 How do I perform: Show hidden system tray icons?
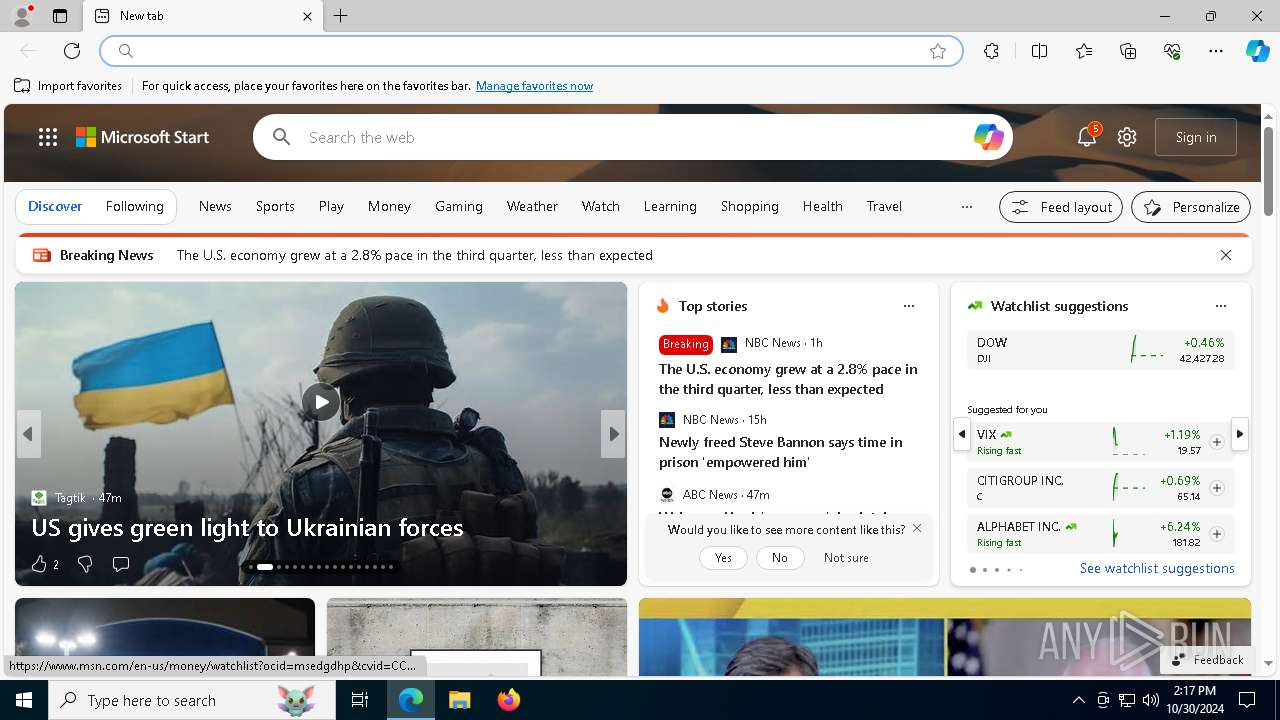(x=1078, y=700)
